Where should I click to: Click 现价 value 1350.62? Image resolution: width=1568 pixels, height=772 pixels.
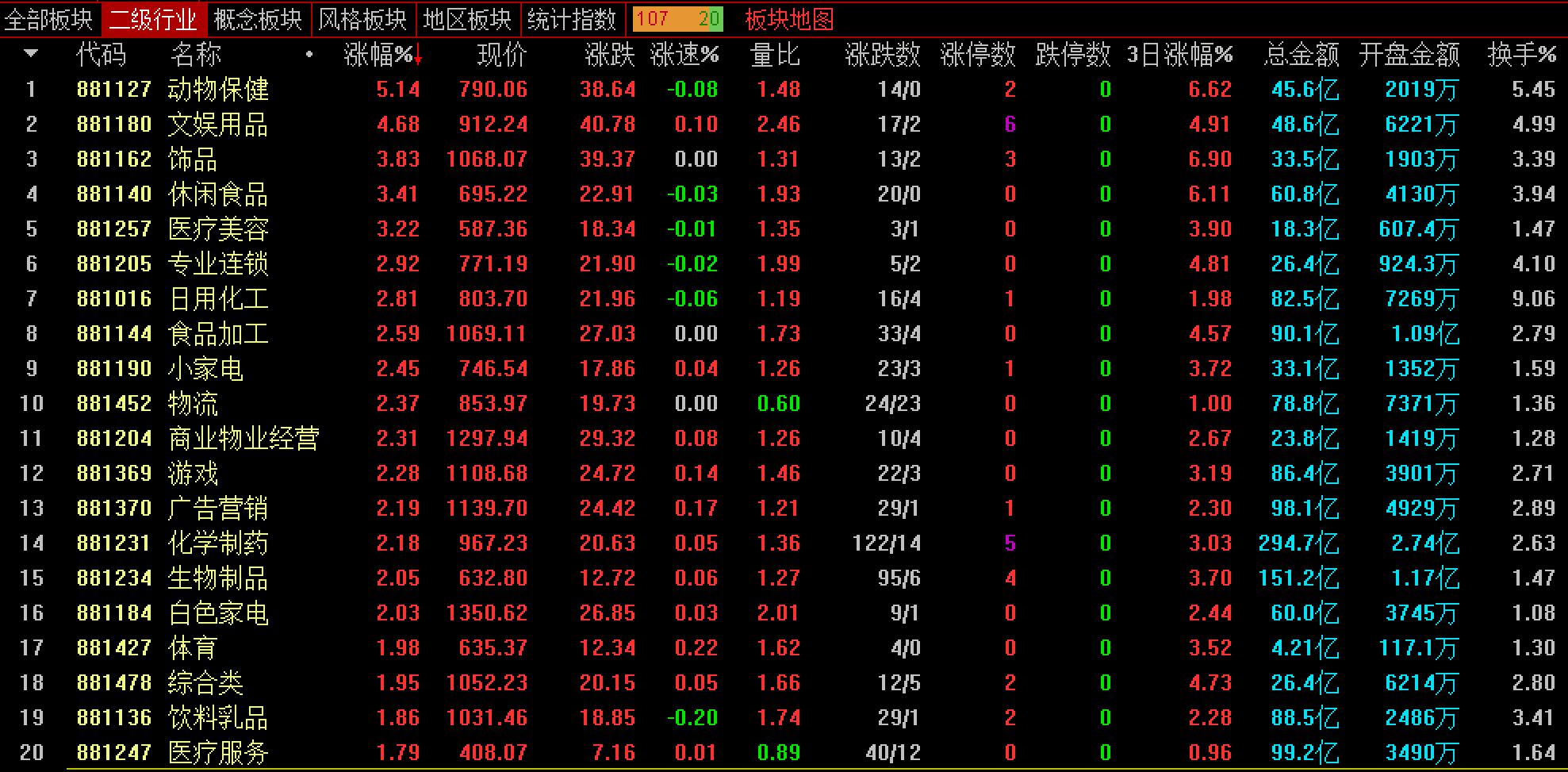click(x=487, y=613)
